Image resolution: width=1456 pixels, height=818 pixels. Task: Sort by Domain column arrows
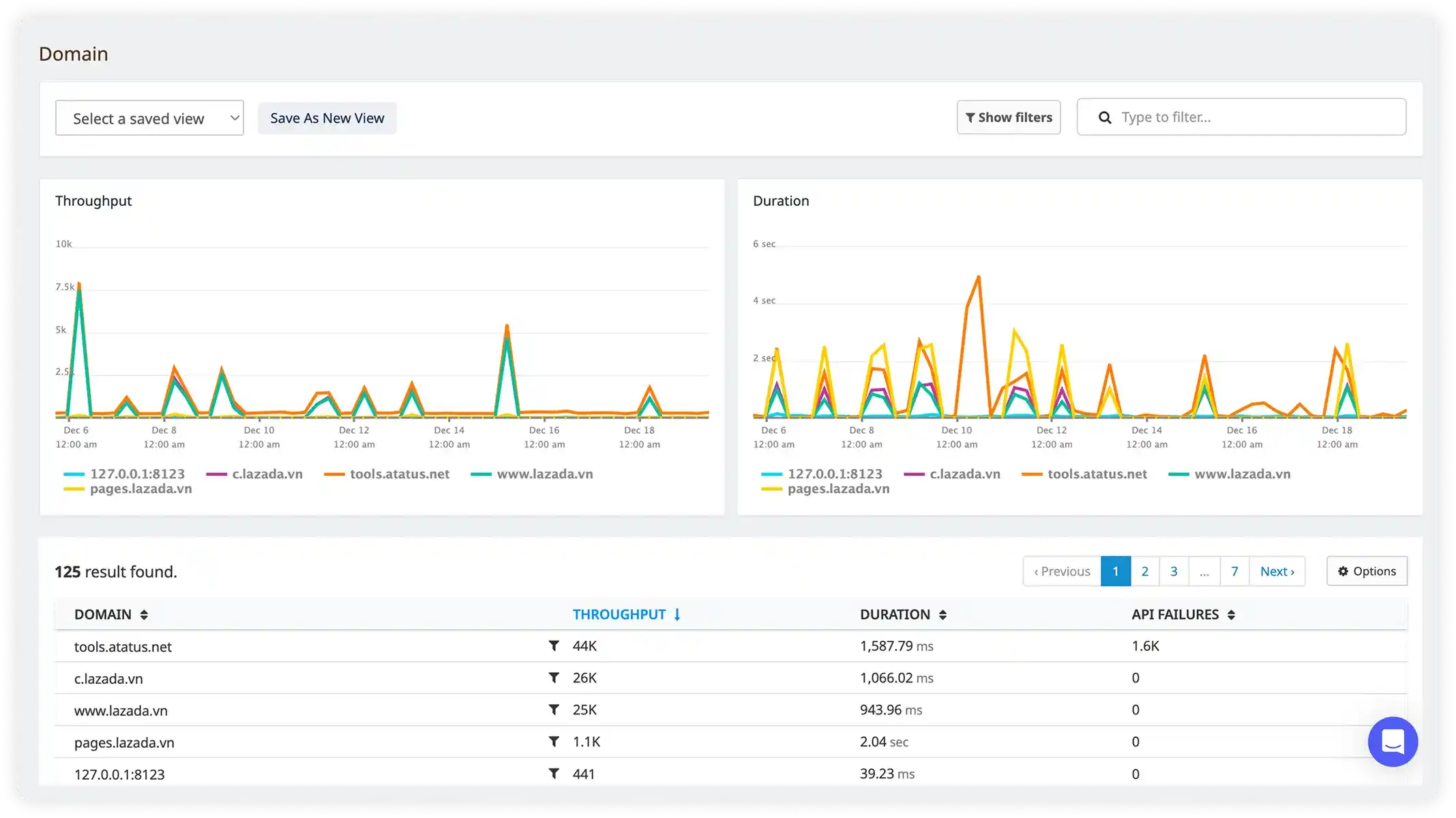tap(144, 615)
